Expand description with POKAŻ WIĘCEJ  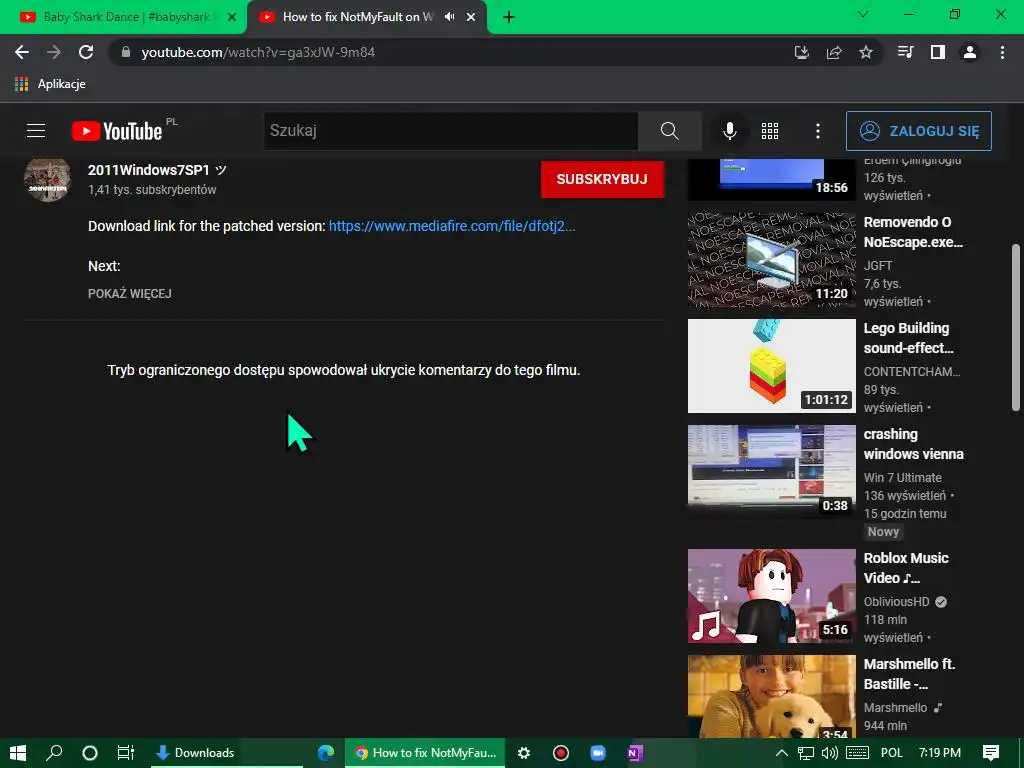[130, 294]
